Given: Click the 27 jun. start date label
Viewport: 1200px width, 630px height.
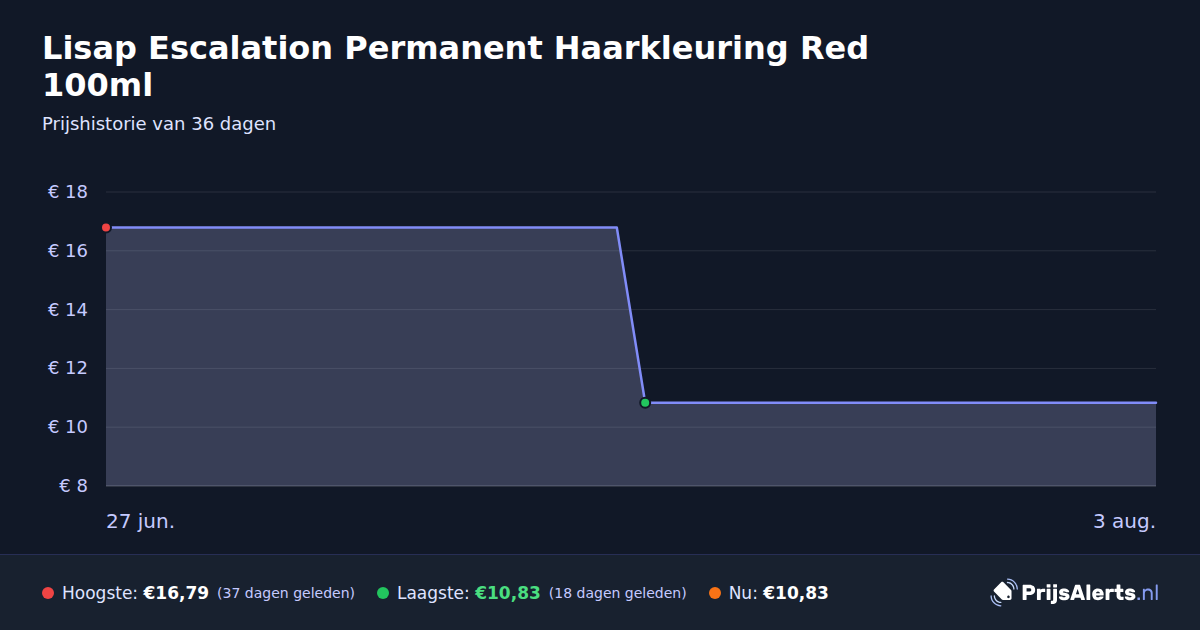Looking at the screenshot, I should [141, 522].
